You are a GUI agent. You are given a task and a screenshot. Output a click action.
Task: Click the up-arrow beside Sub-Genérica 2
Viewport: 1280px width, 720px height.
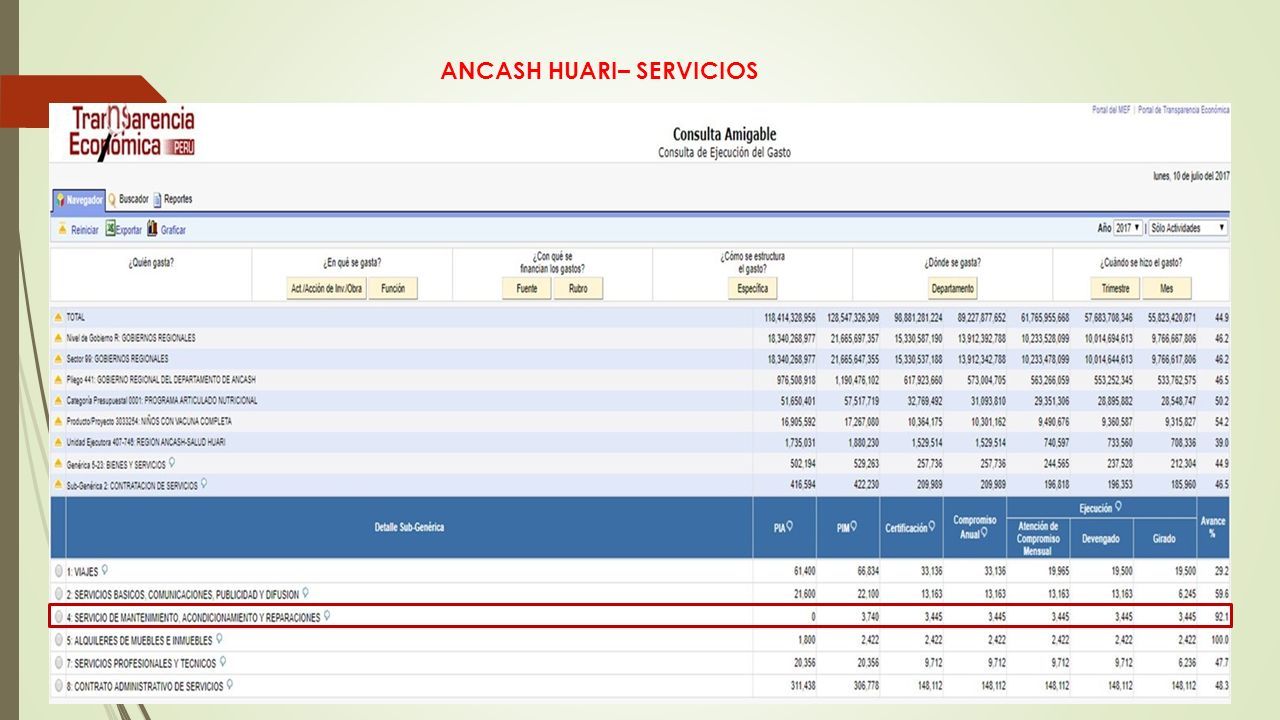coord(58,485)
